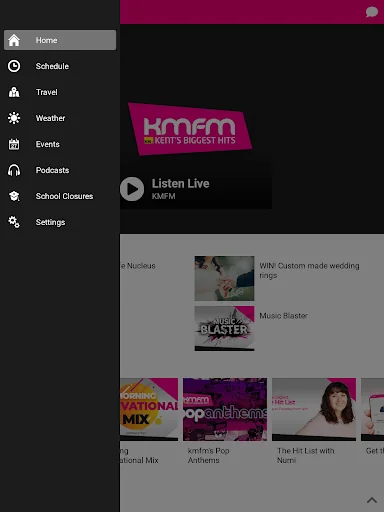
Task: Click the Home house icon
Action: point(14,40)
